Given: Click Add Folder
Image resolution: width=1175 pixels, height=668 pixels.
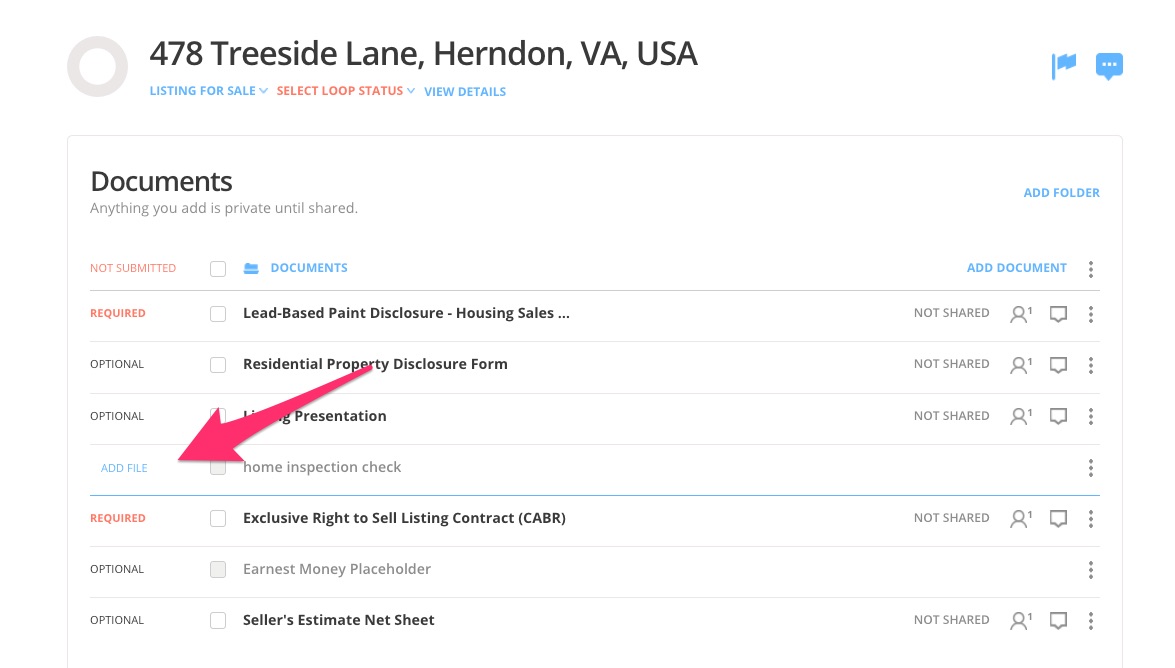Looking at the screenshot, I should point(1061,193).
